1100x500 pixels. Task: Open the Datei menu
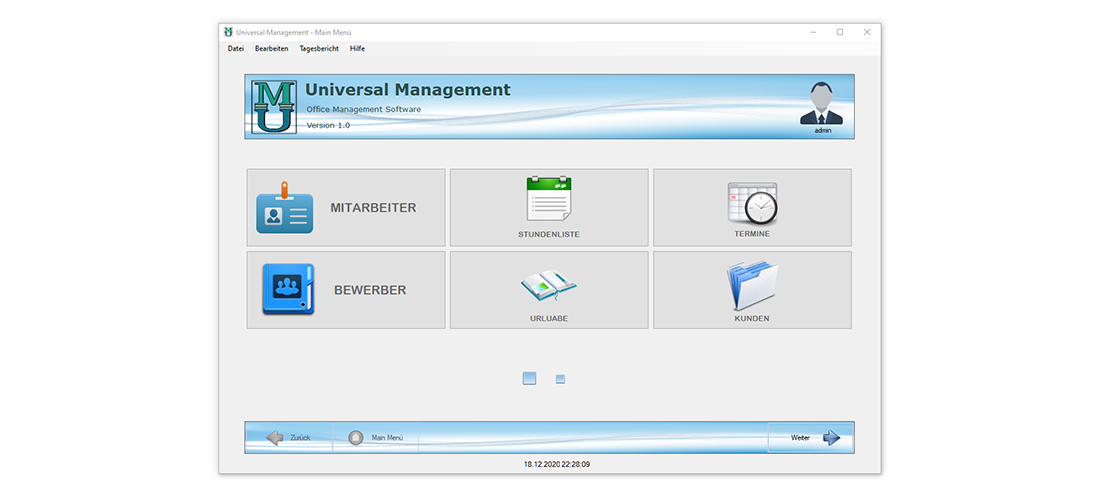point(236,49)
